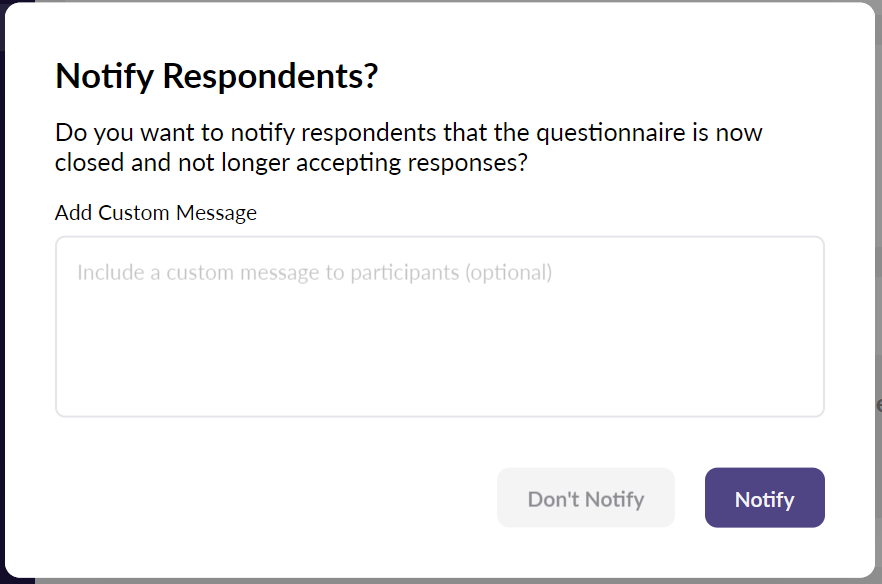Click the "Add Custom Message" label
This screenshot has height=584, width=882.
(x=156, y=213)
